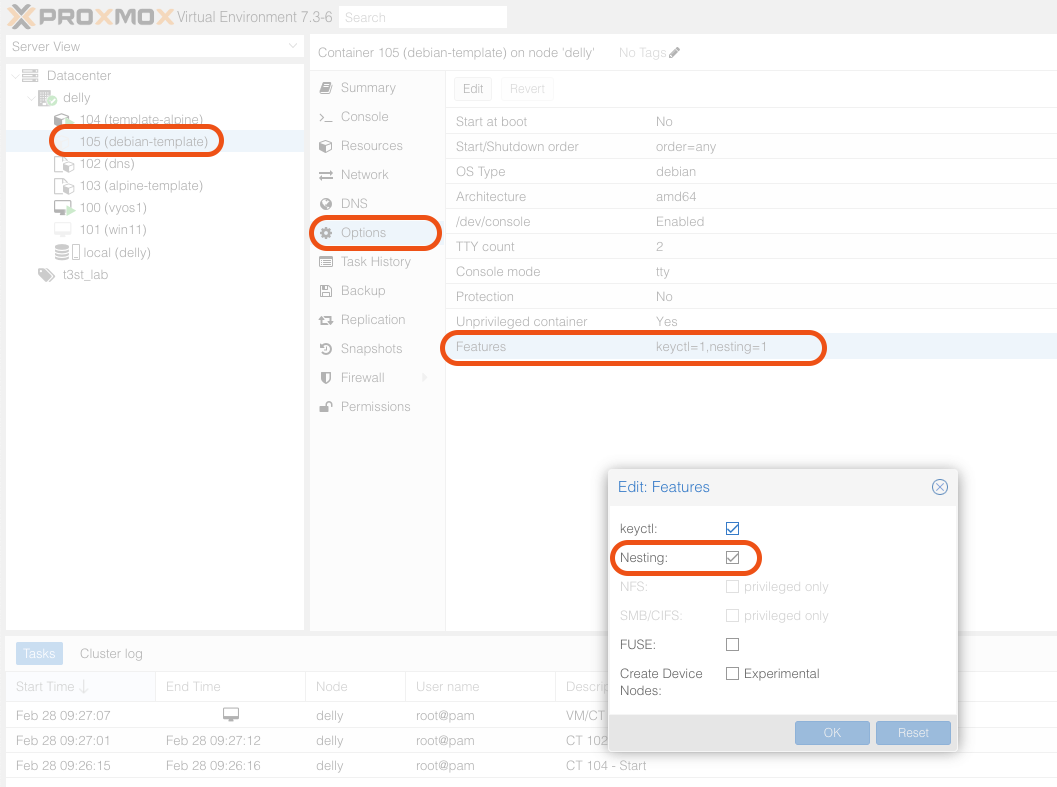Click the Task History list icon
This screenshot has width=1057, height=787.
click(x=326, y=262)
